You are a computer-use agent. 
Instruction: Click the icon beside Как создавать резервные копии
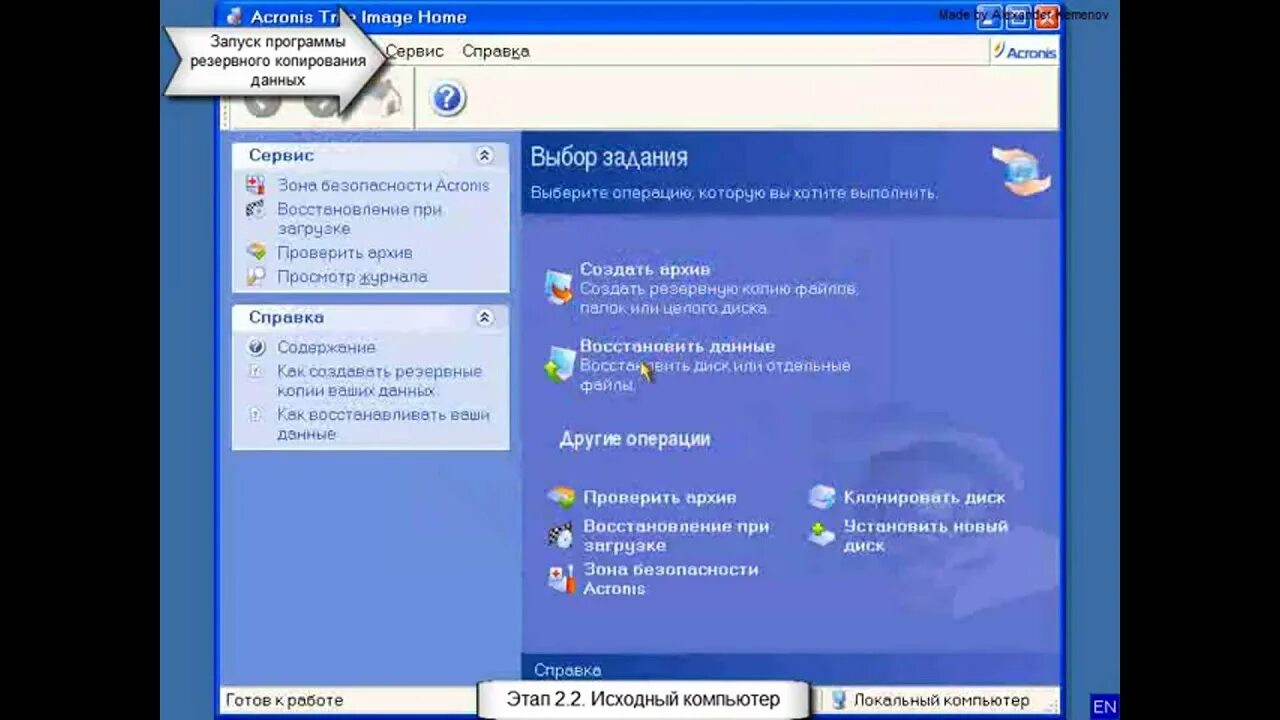coord(256,371)
